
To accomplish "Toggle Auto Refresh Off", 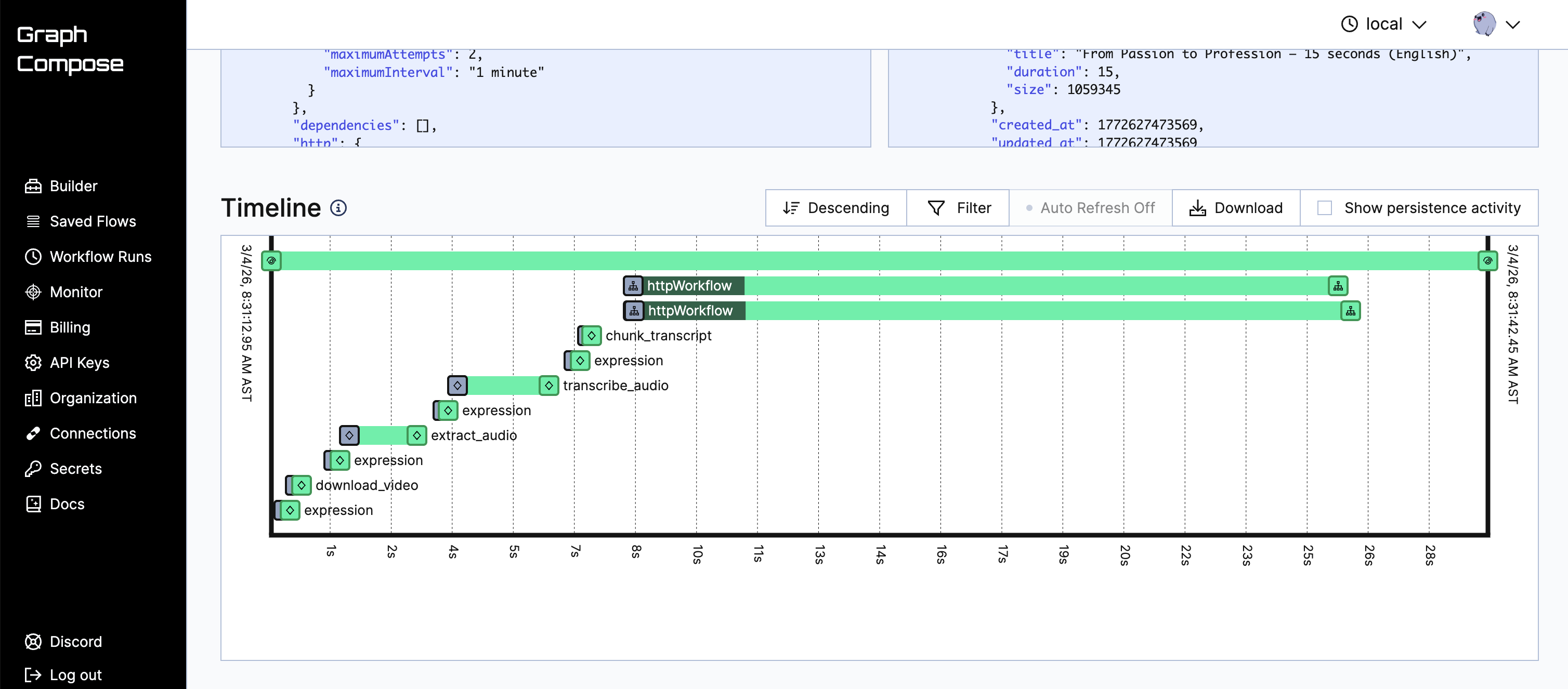I will pyautogui.click(x=1090, y=208).
